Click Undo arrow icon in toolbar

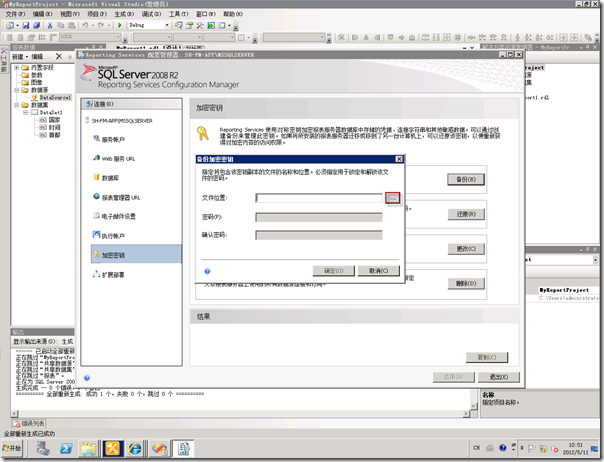[x=85, y=25]
